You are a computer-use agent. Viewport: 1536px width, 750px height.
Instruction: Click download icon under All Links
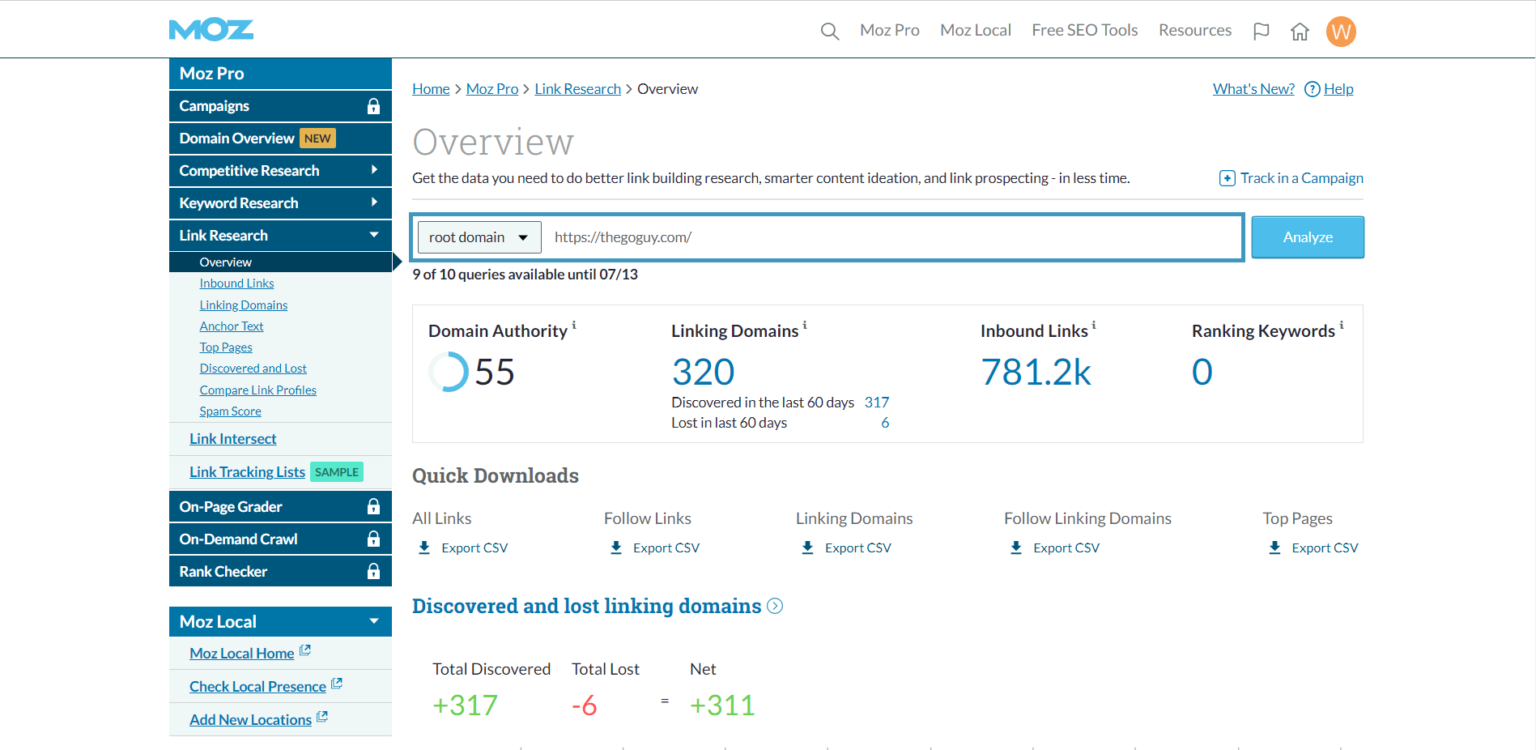pos(424,548)
